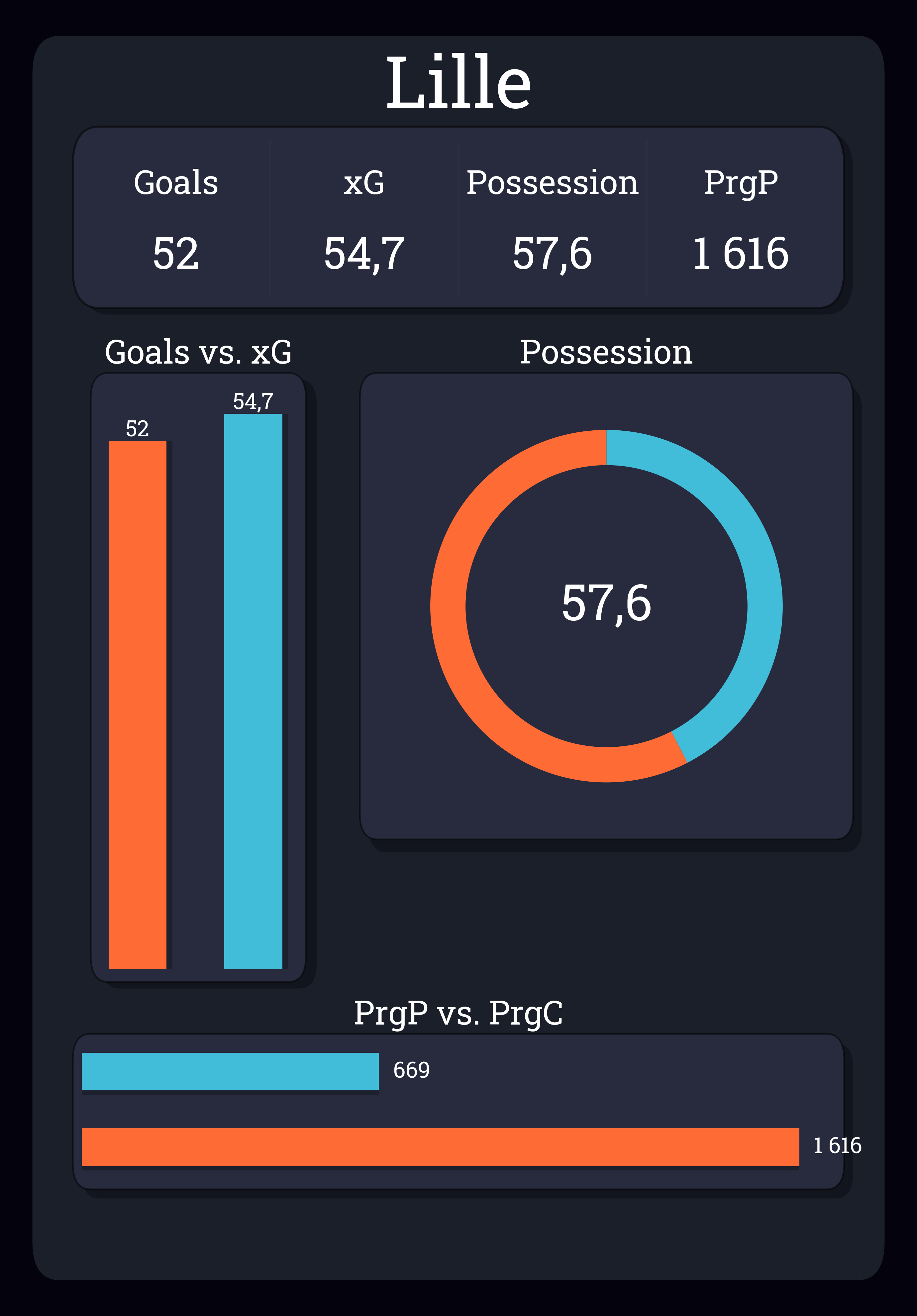This screenshot has width=917, height=1316.
Task: Select the Goals label in stats card
Action: (x=176, y=183)
